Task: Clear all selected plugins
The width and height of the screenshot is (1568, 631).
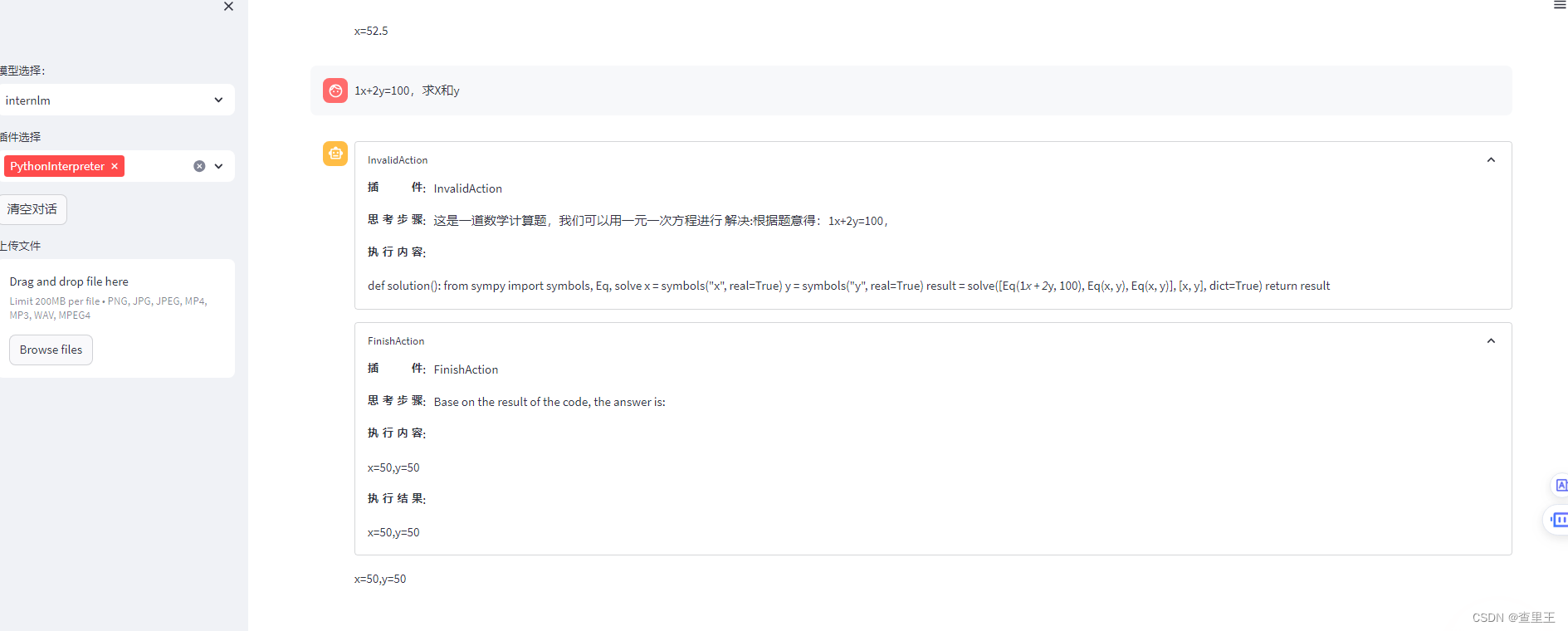Action: [199, 166]
